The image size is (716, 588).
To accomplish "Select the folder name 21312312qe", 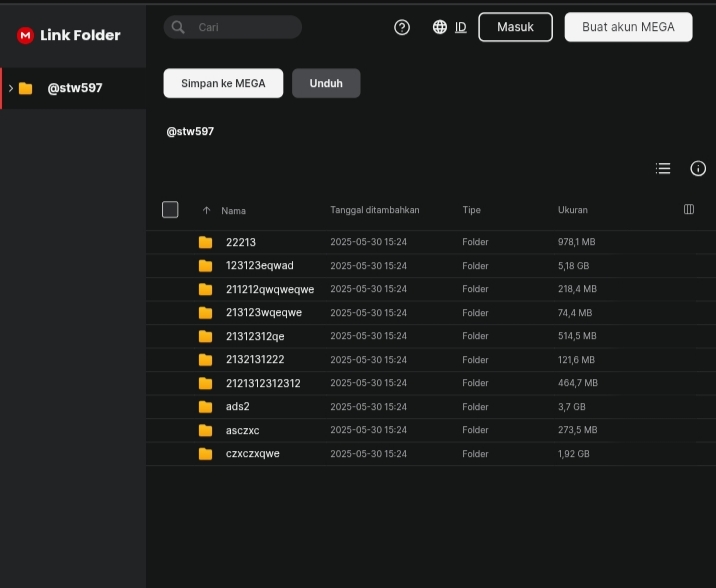I will (x=255, y=336).
